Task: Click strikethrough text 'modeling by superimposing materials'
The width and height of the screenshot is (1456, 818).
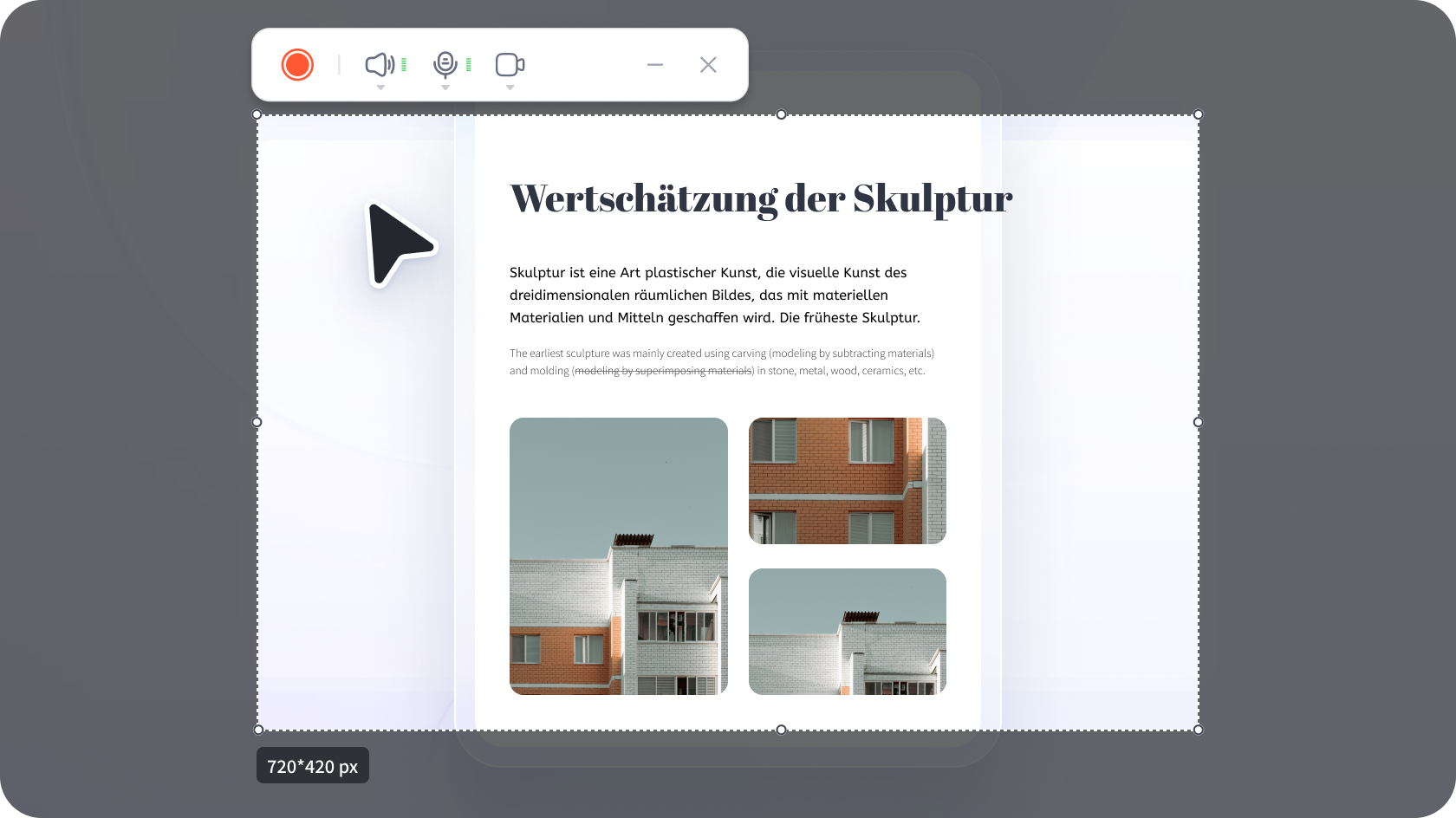Action: point(663,371)
